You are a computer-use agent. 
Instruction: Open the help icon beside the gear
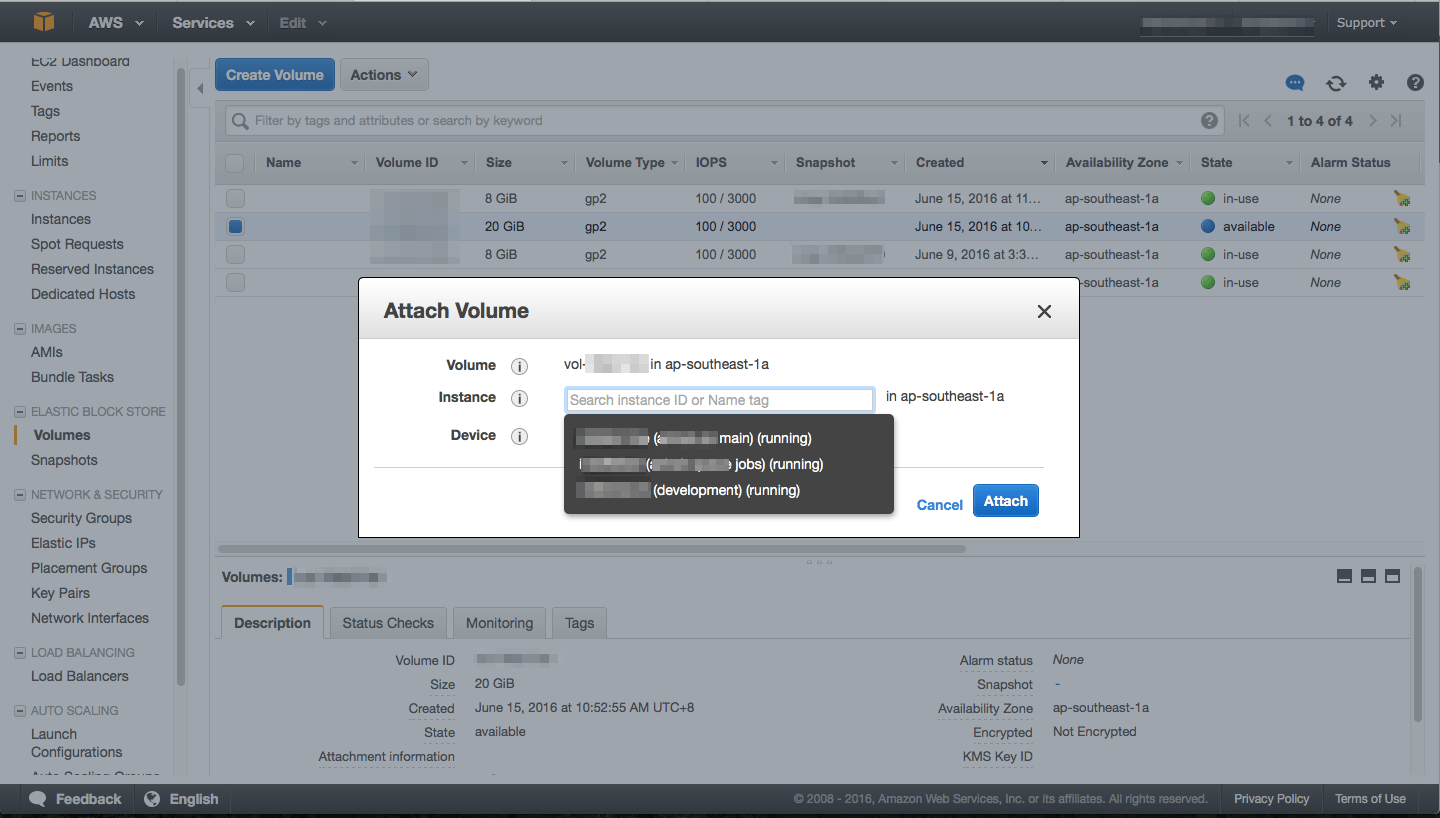[1415, 83]
